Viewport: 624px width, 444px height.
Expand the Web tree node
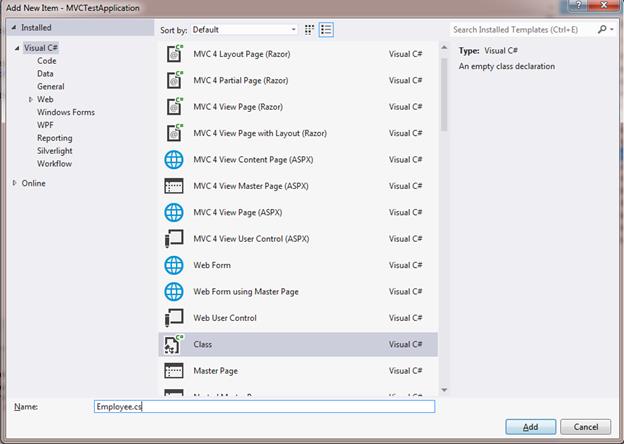tap(32, 99)
